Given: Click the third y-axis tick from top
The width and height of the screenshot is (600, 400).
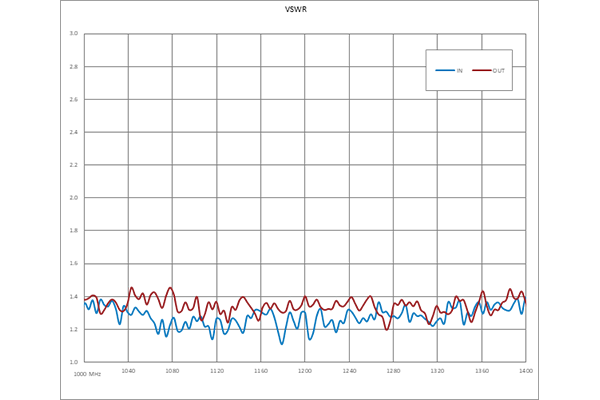Looking at the screenshot, I should (x=73, y=100).
